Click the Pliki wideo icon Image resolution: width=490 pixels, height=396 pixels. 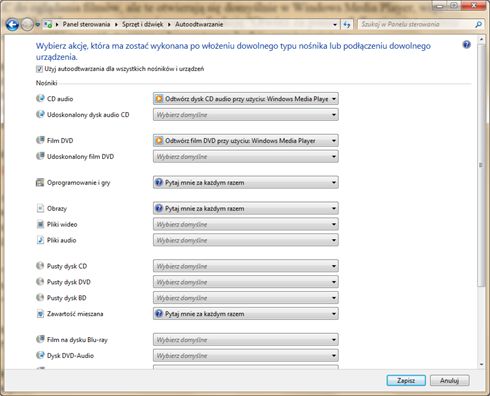point(40,224)
